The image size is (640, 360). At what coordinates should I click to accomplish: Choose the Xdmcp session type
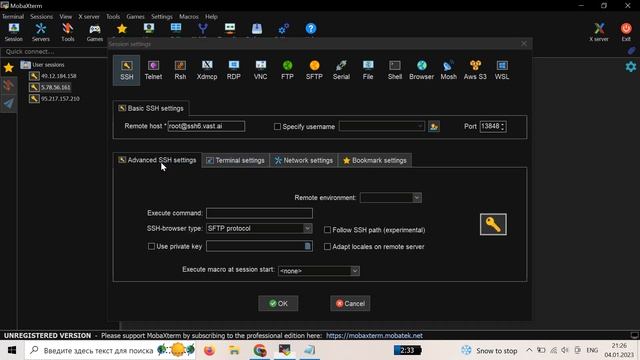207,70
